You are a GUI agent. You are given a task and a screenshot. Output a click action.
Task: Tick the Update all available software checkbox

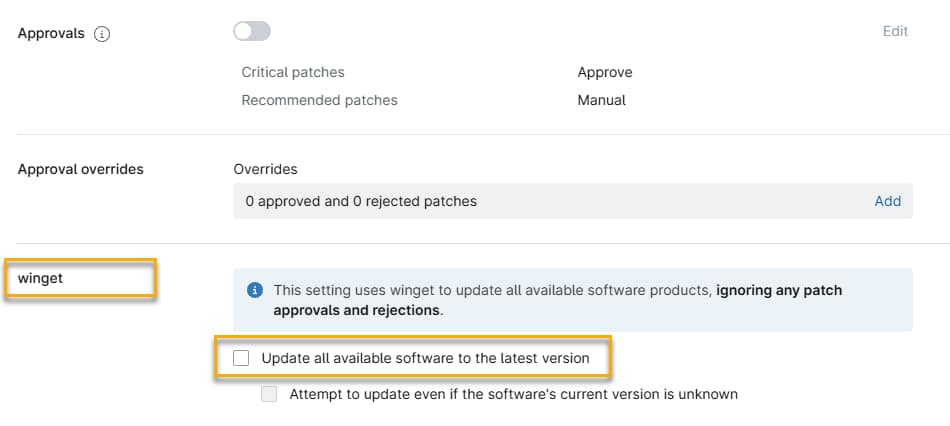(x=241, y=358)
